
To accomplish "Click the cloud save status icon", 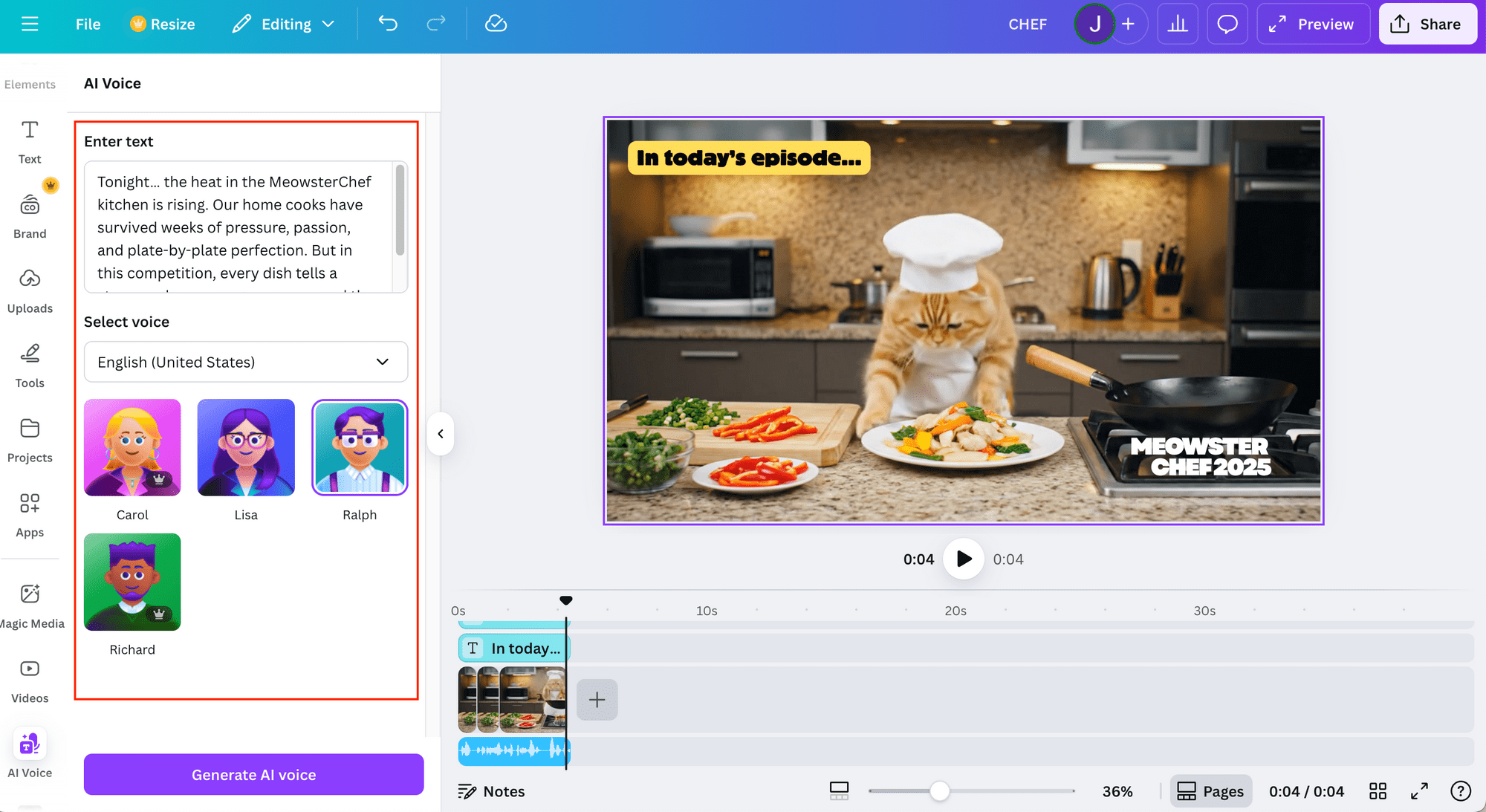I will coord(496,24).
